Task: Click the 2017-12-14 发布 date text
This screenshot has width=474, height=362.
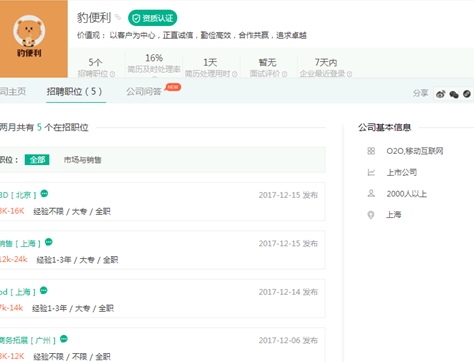Action: (288, 292)
